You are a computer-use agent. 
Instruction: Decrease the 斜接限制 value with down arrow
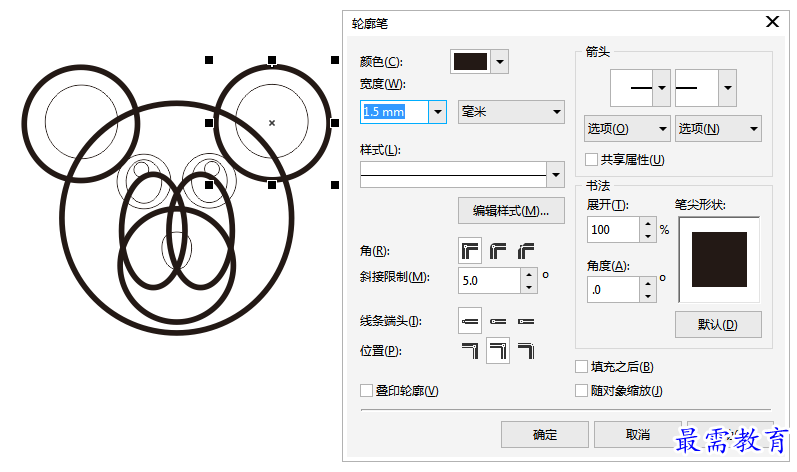[529, 287]
